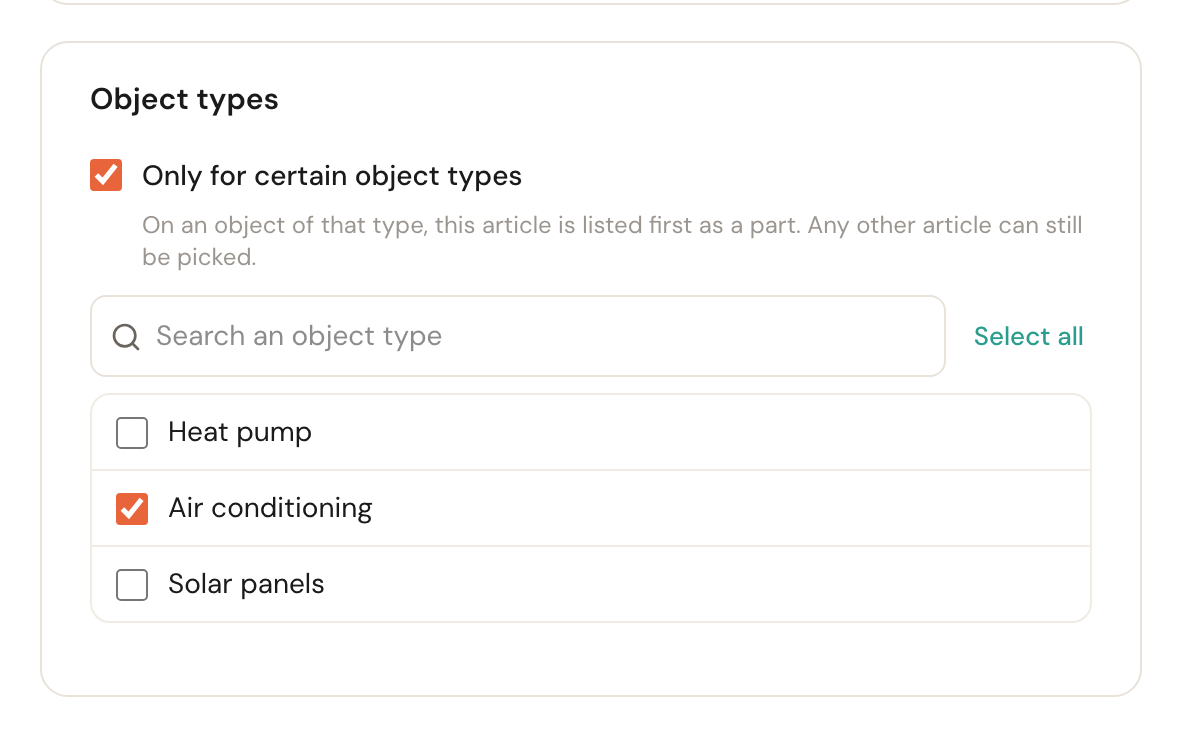Click the 'Select all' link
Screen dimensions: 1182x736
point(1028,336)
